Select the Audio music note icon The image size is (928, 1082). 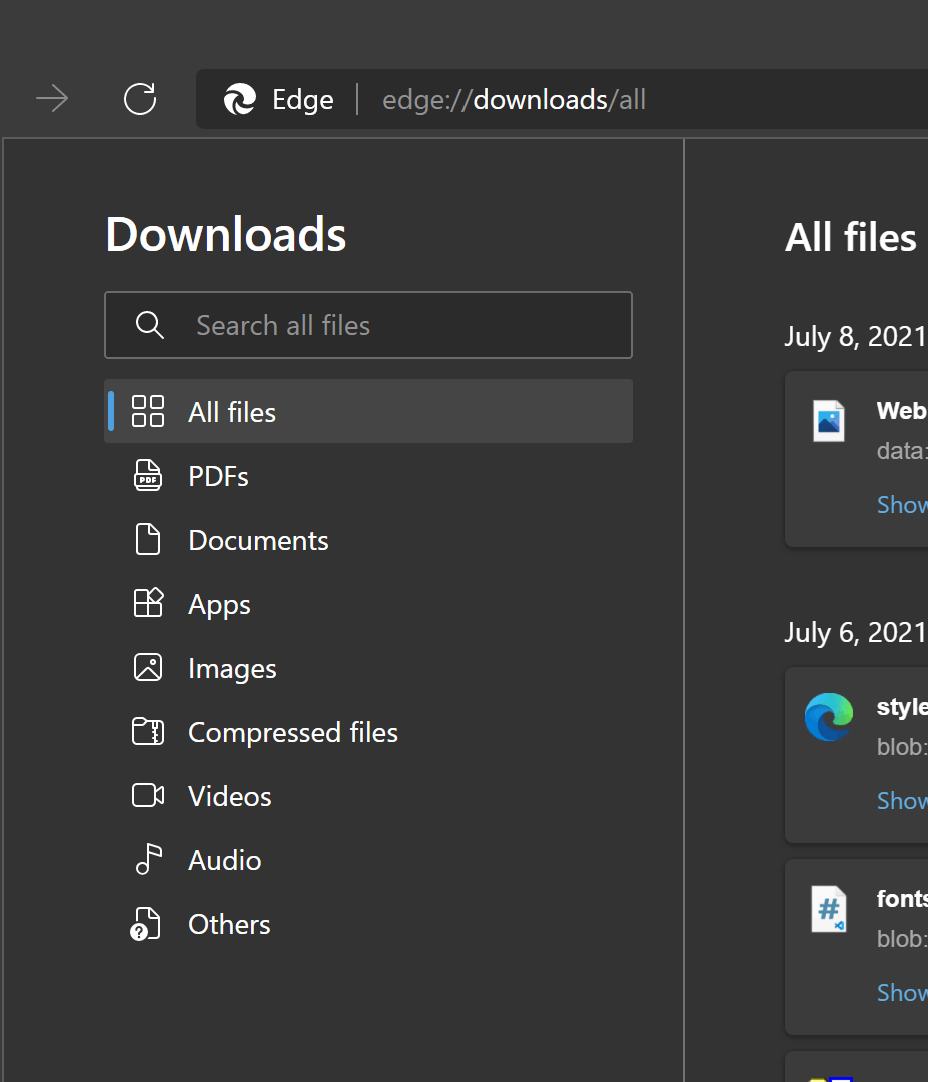(x=147, y=860)
